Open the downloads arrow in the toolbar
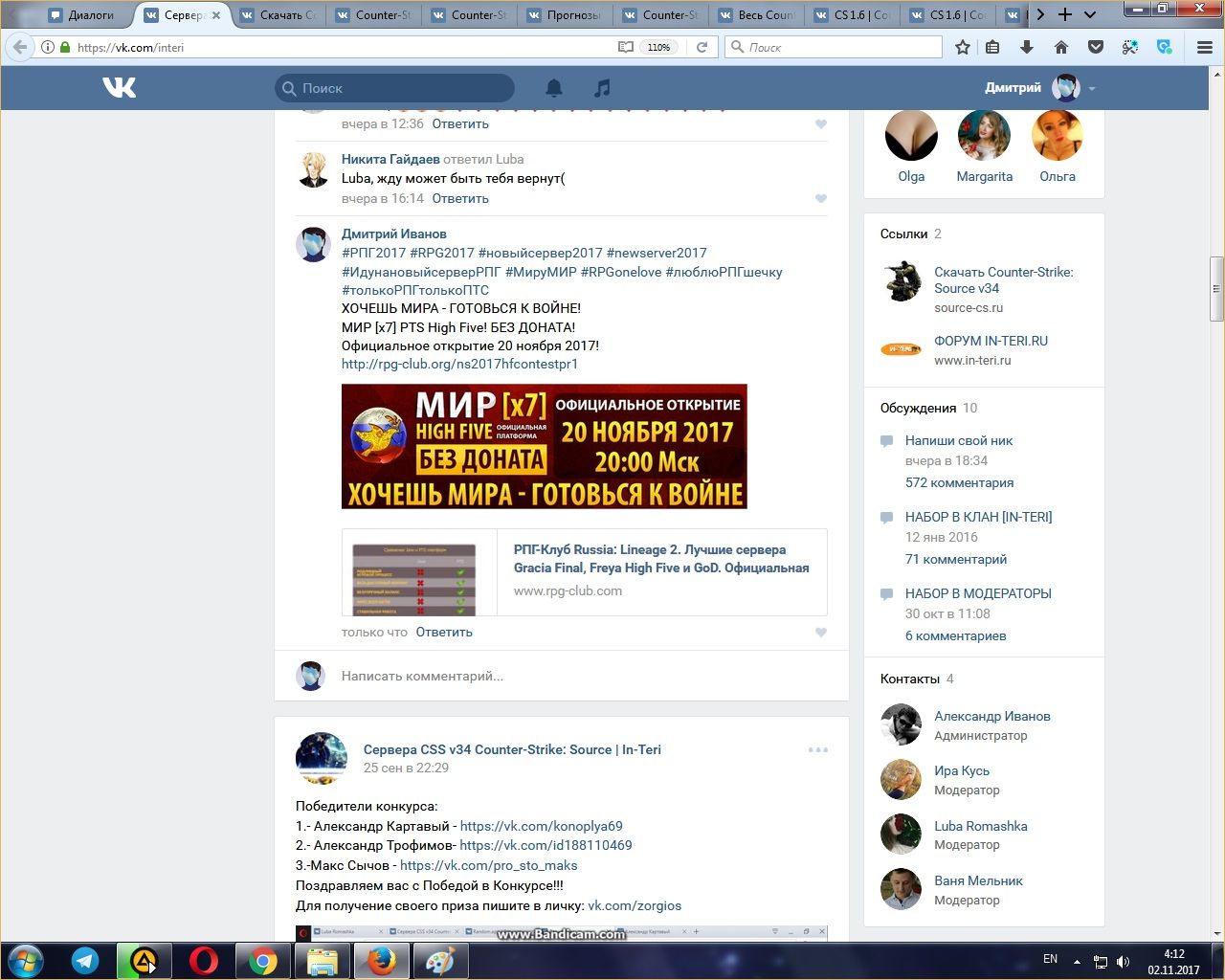 click(1027, 47)
